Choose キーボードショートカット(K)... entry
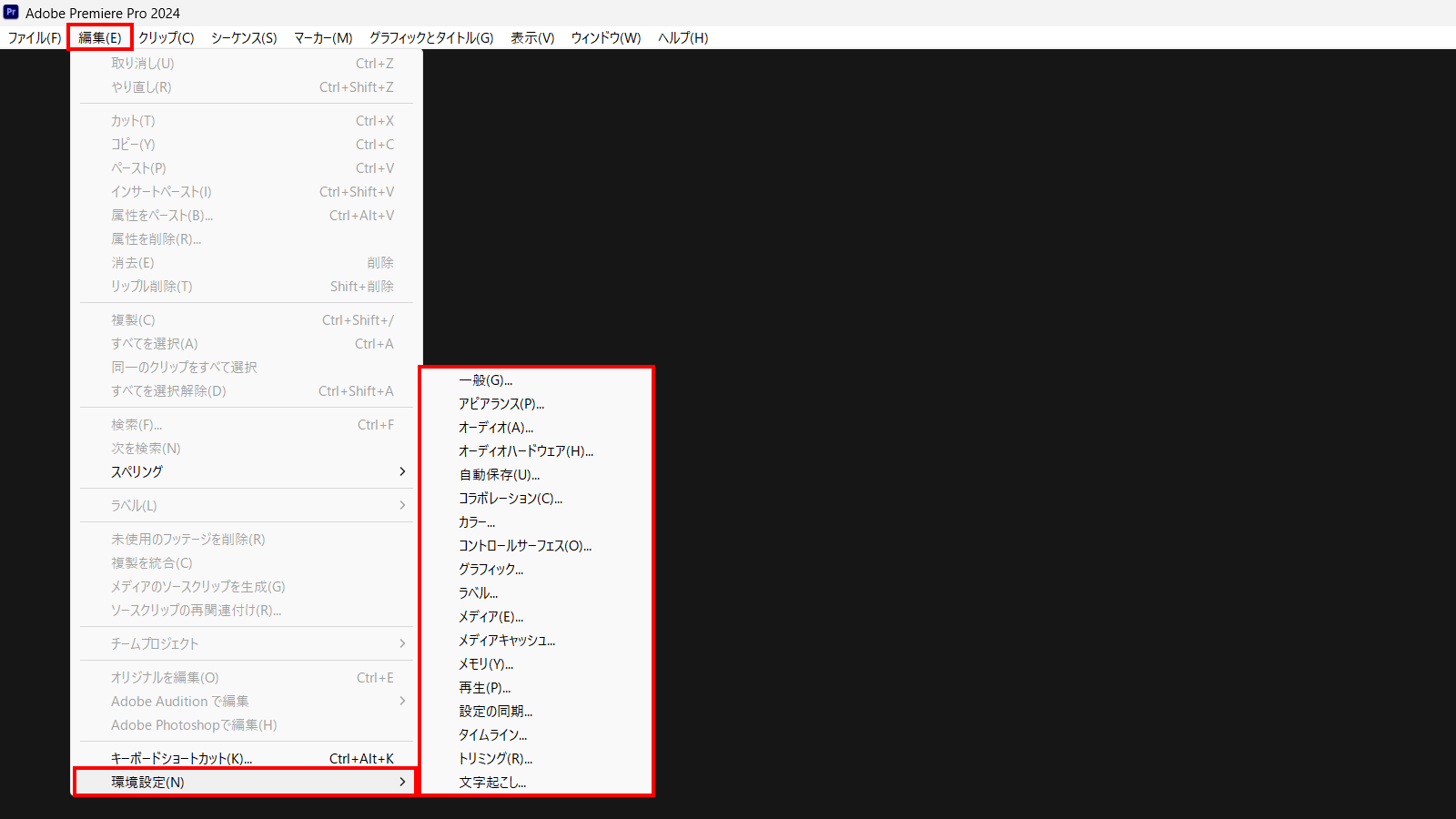The width and height of the screenshot is (1456, 819). click(x=246, y=758)
